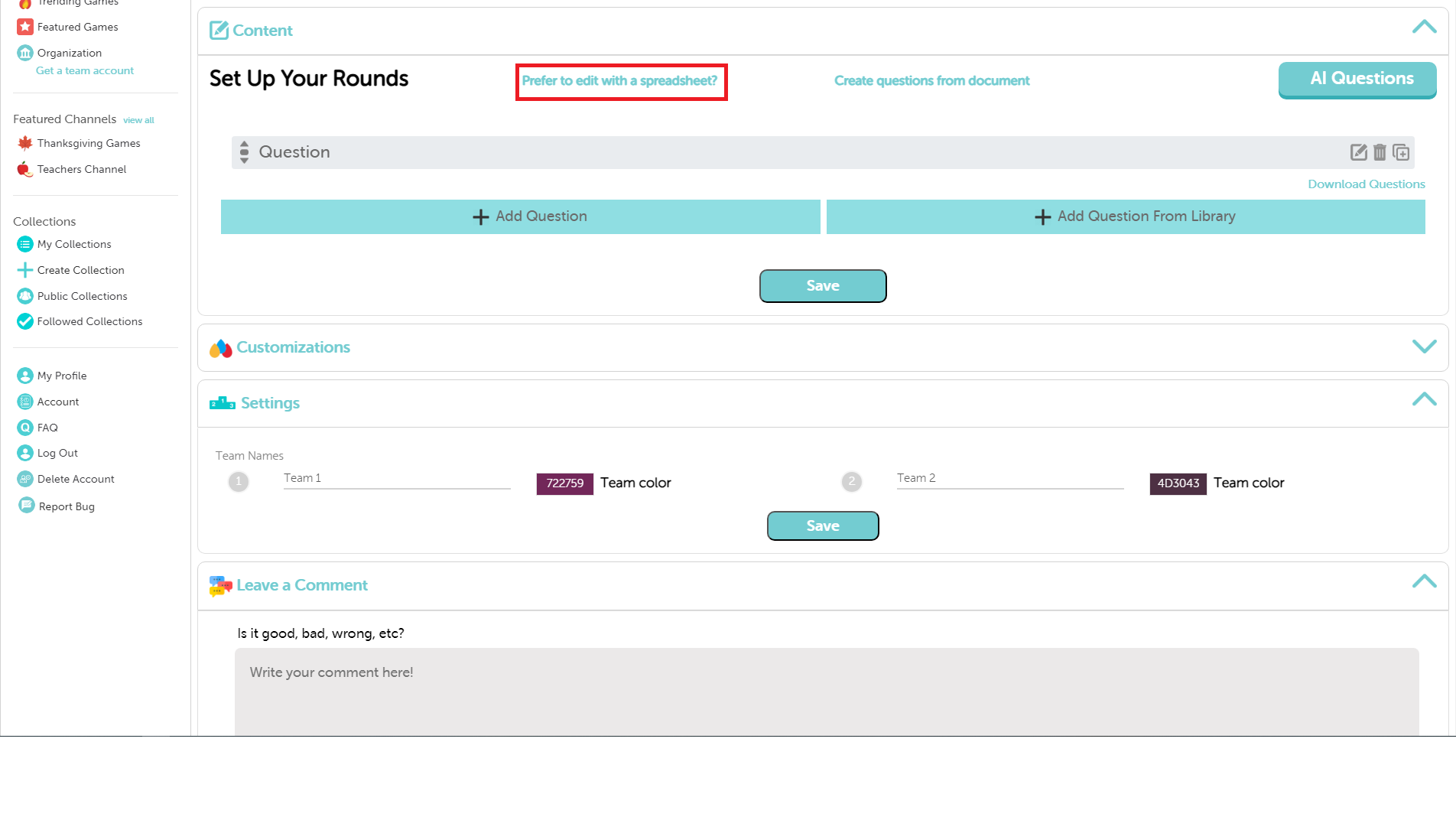Screen dimensions: 1456x820
Task: Click Prefer to edit with a spreadsheet link
Action: (619, 81)
